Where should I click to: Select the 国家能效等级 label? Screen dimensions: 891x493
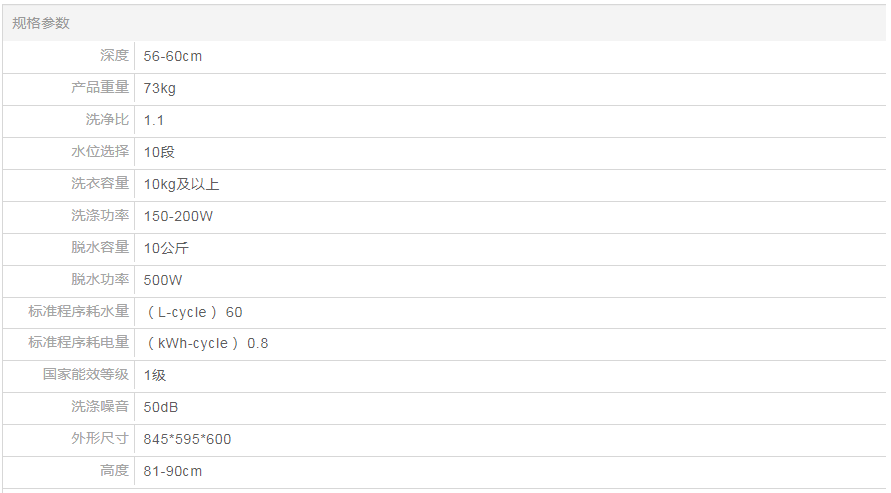(86, 375)
